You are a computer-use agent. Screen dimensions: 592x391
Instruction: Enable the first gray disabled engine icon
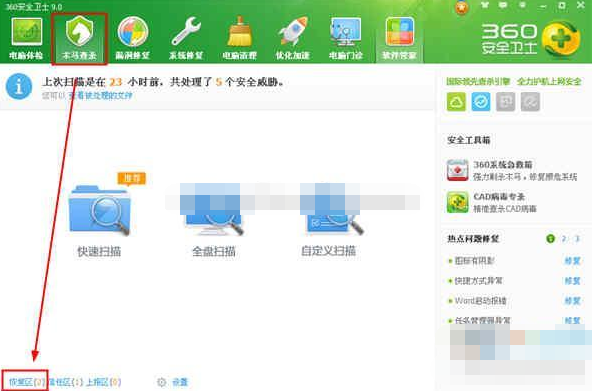(x=506, y=102)
